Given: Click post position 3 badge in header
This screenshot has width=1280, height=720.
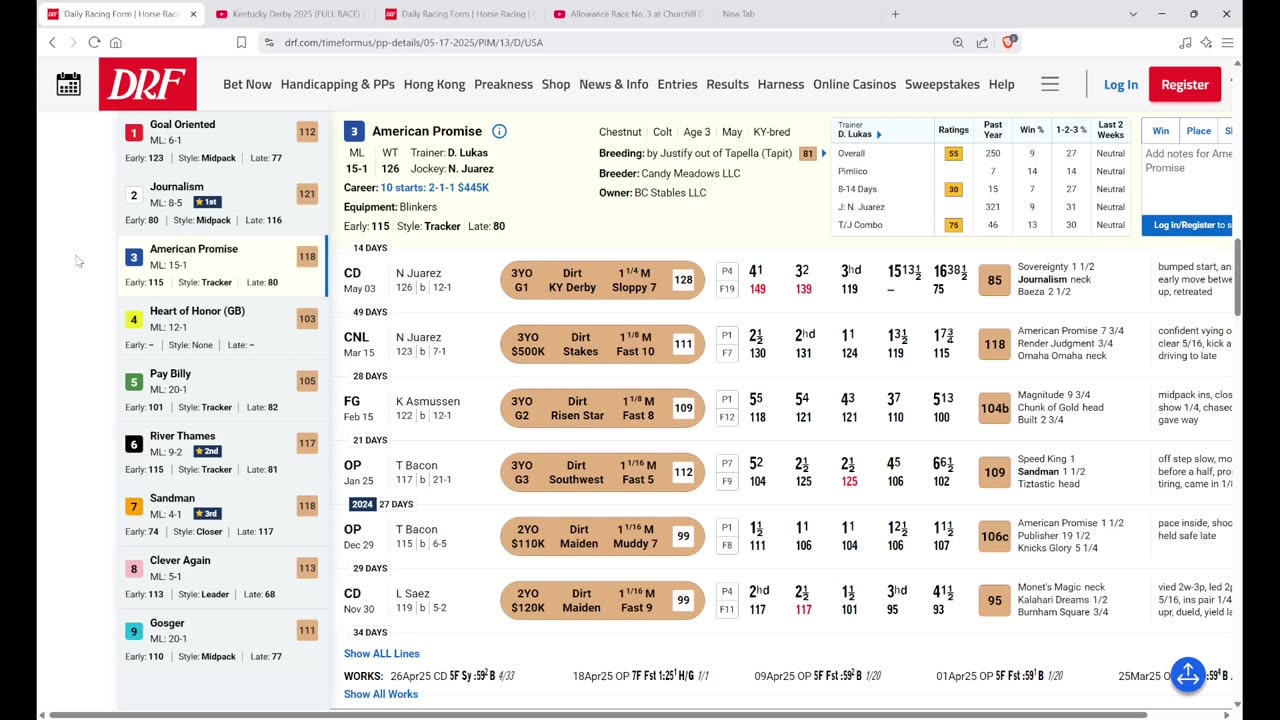Looking at the screenshot, I should click(x=353, y=131).
